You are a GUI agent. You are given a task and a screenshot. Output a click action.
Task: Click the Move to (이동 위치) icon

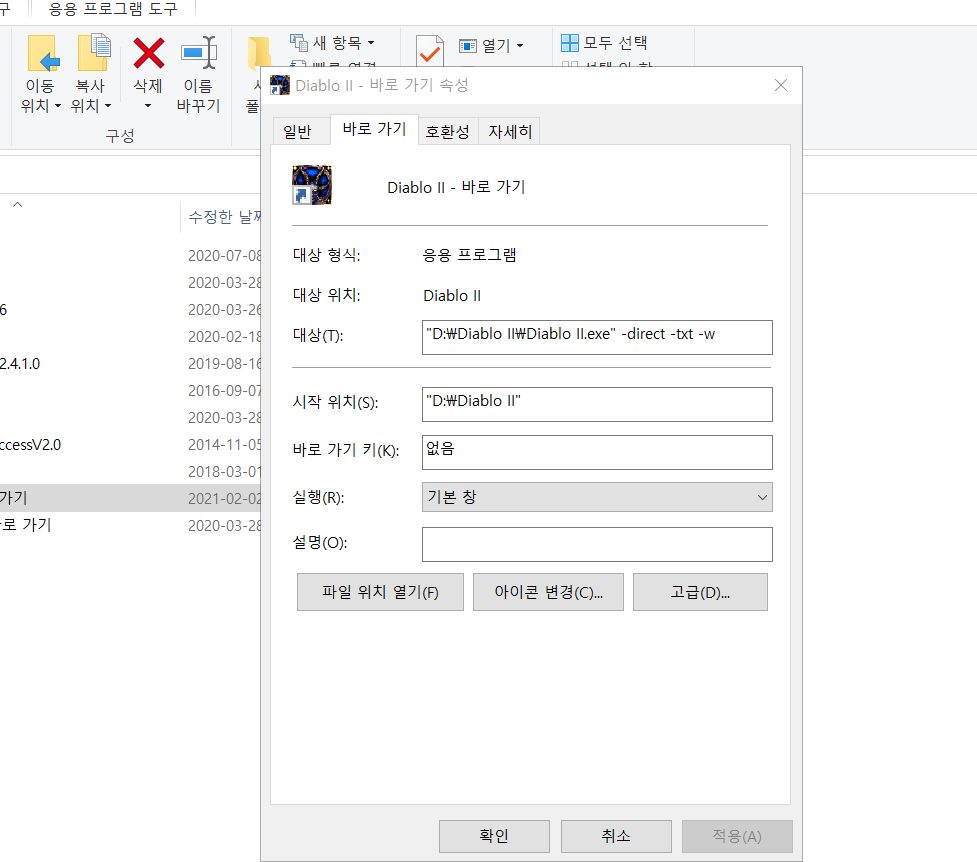tap(43, 54)
